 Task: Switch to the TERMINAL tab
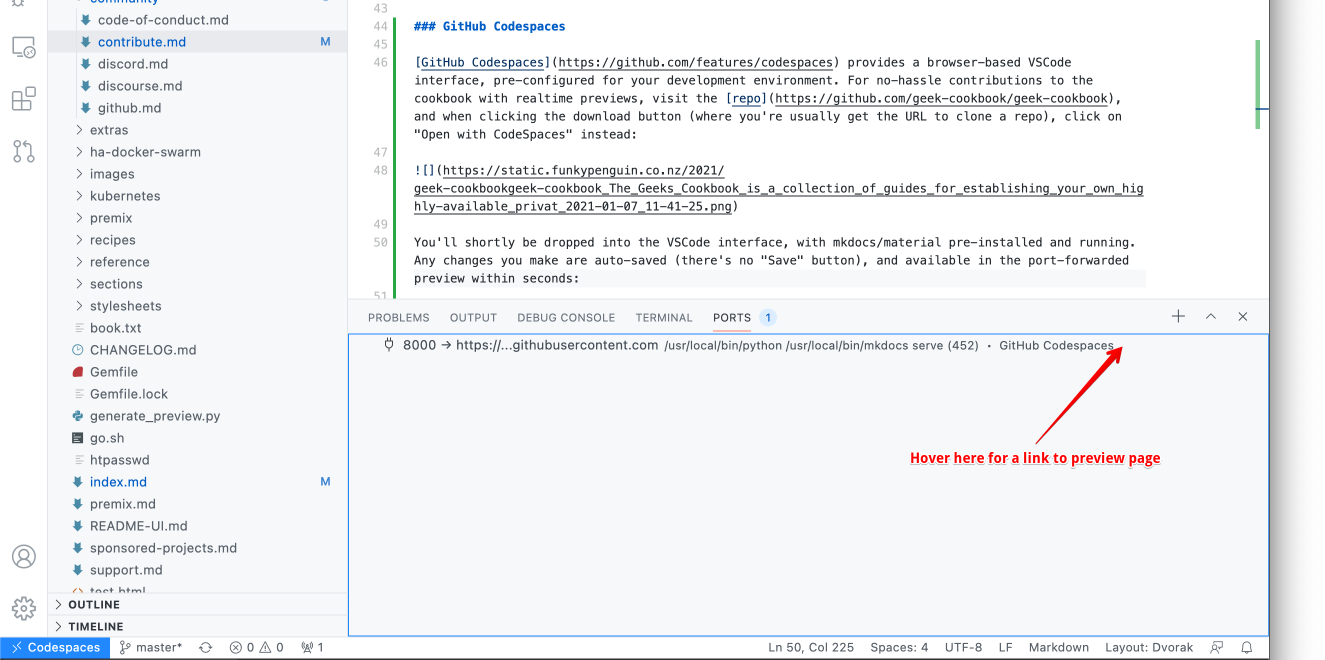coord(664,318)
